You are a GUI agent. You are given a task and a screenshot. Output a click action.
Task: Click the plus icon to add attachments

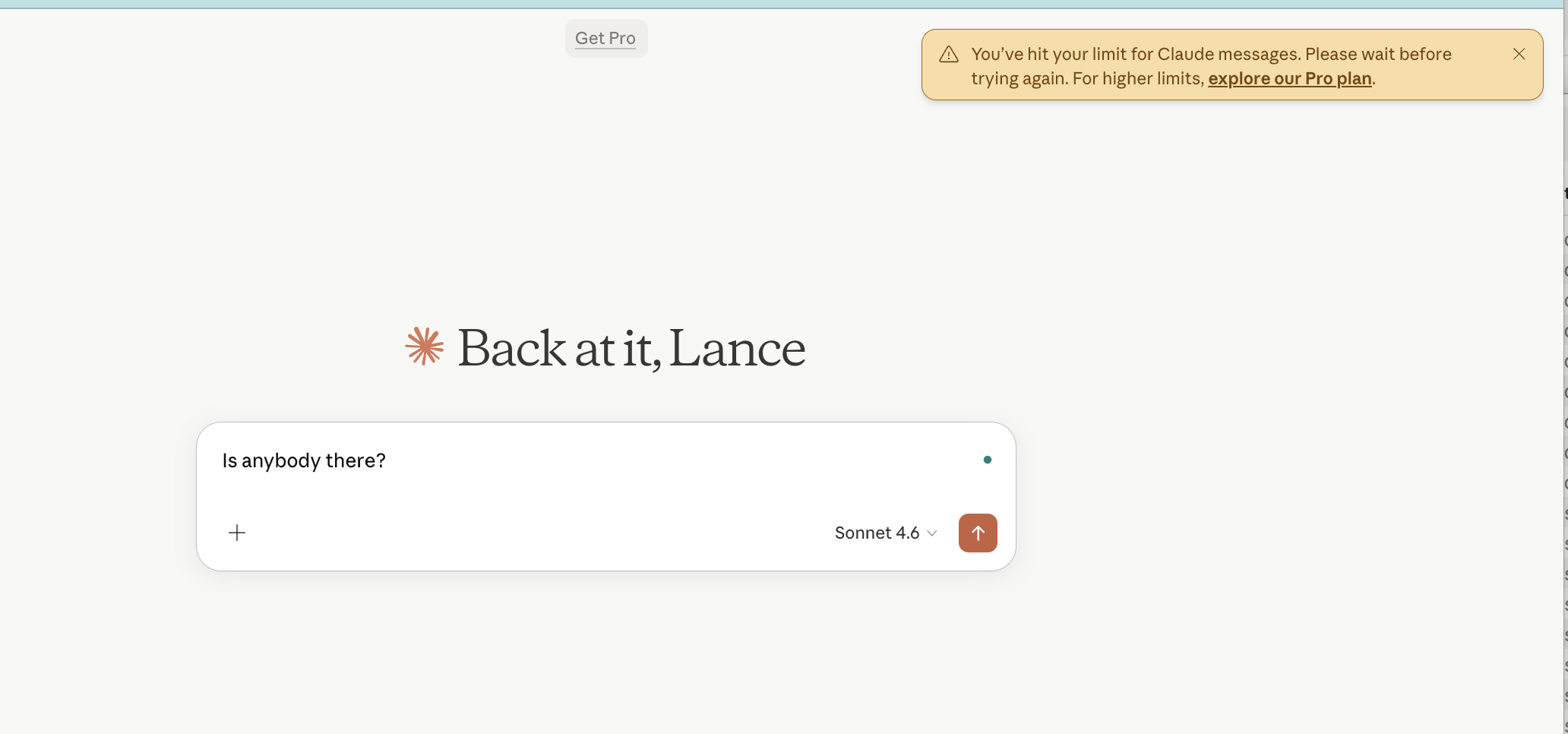pos(237,533)
